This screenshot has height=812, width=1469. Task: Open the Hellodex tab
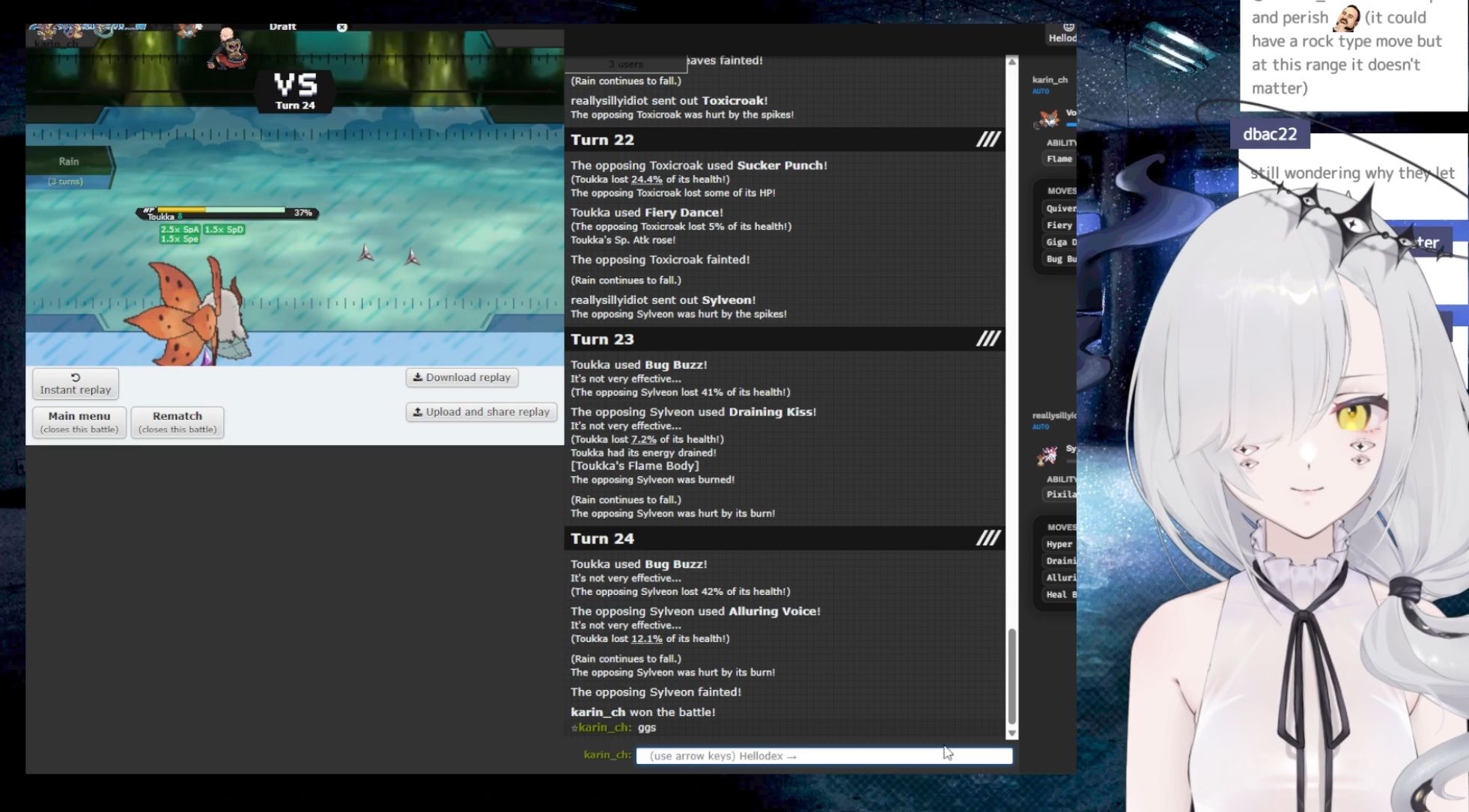[1062, 34]
